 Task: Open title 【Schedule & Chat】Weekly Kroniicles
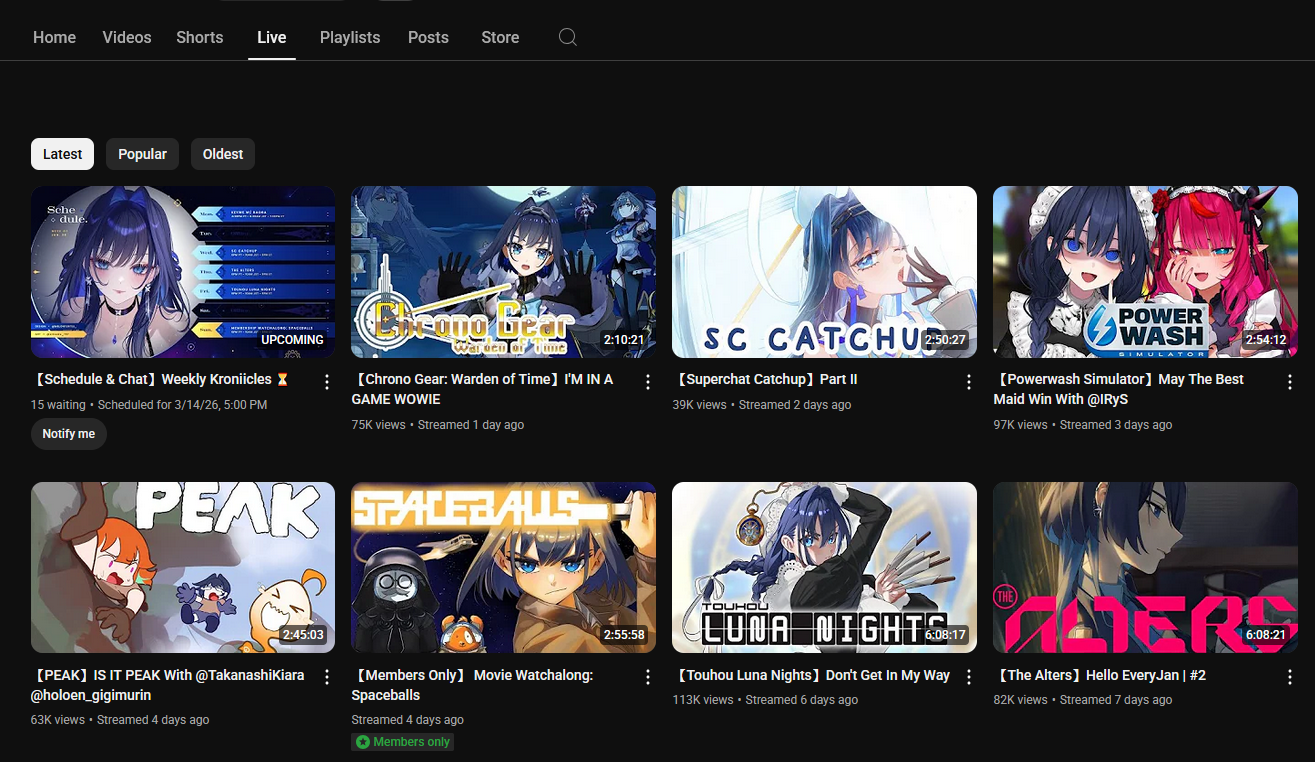point(160,380)
